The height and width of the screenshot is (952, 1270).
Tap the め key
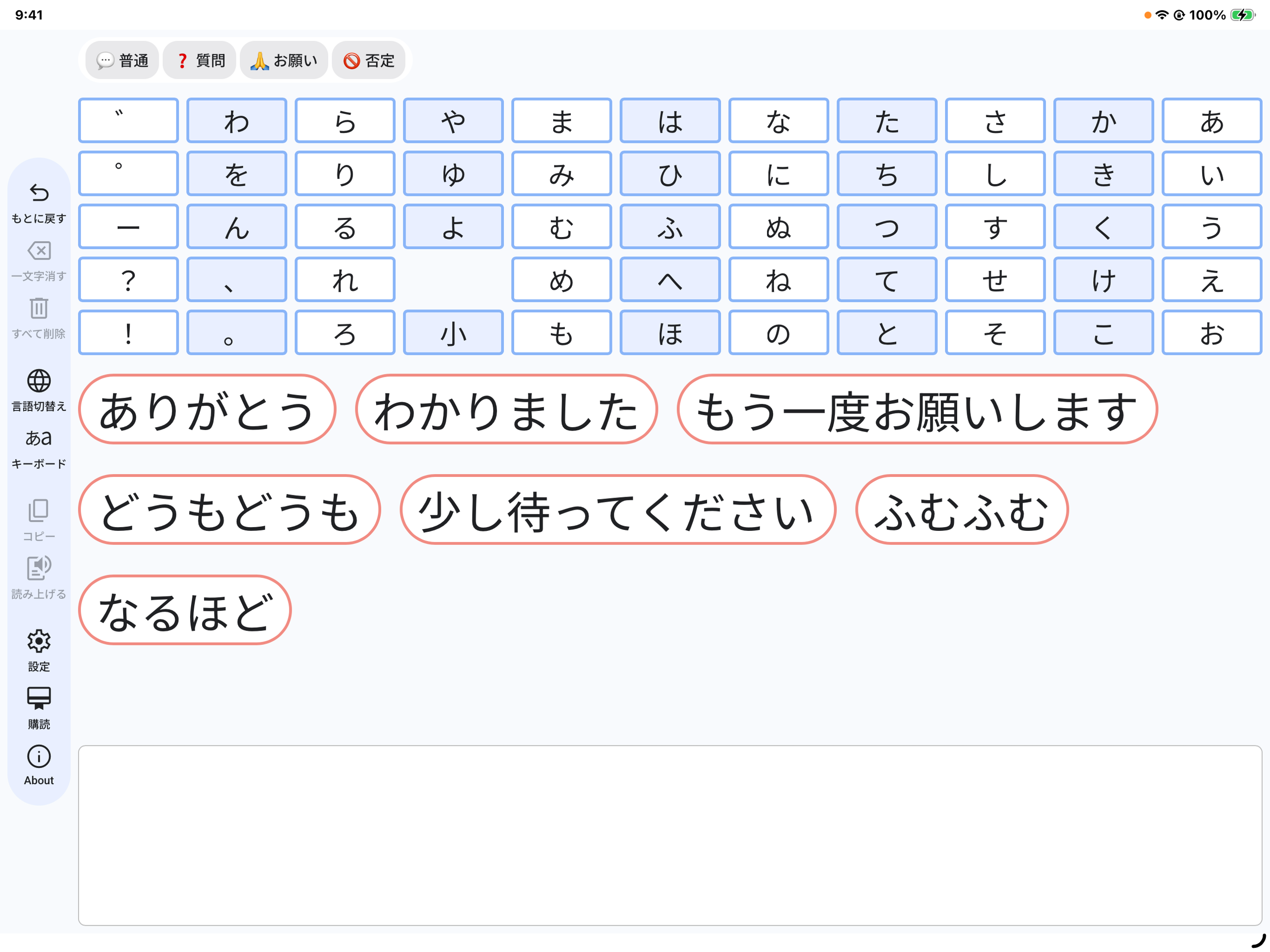click(562, 280)
